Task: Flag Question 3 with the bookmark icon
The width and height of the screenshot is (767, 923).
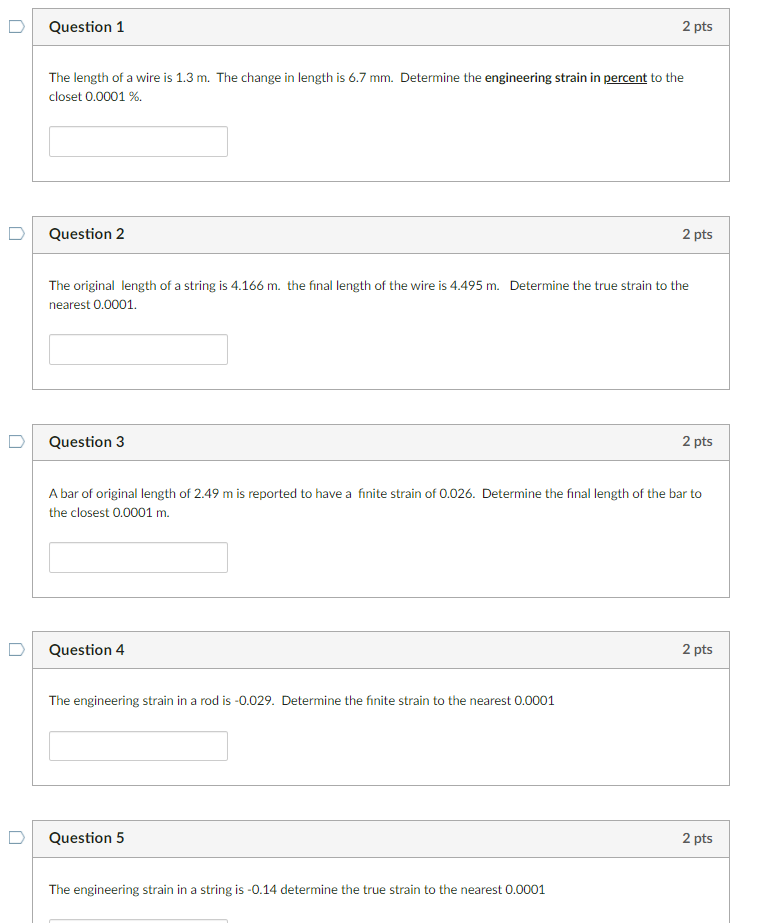Action: (x=16, y=441)
